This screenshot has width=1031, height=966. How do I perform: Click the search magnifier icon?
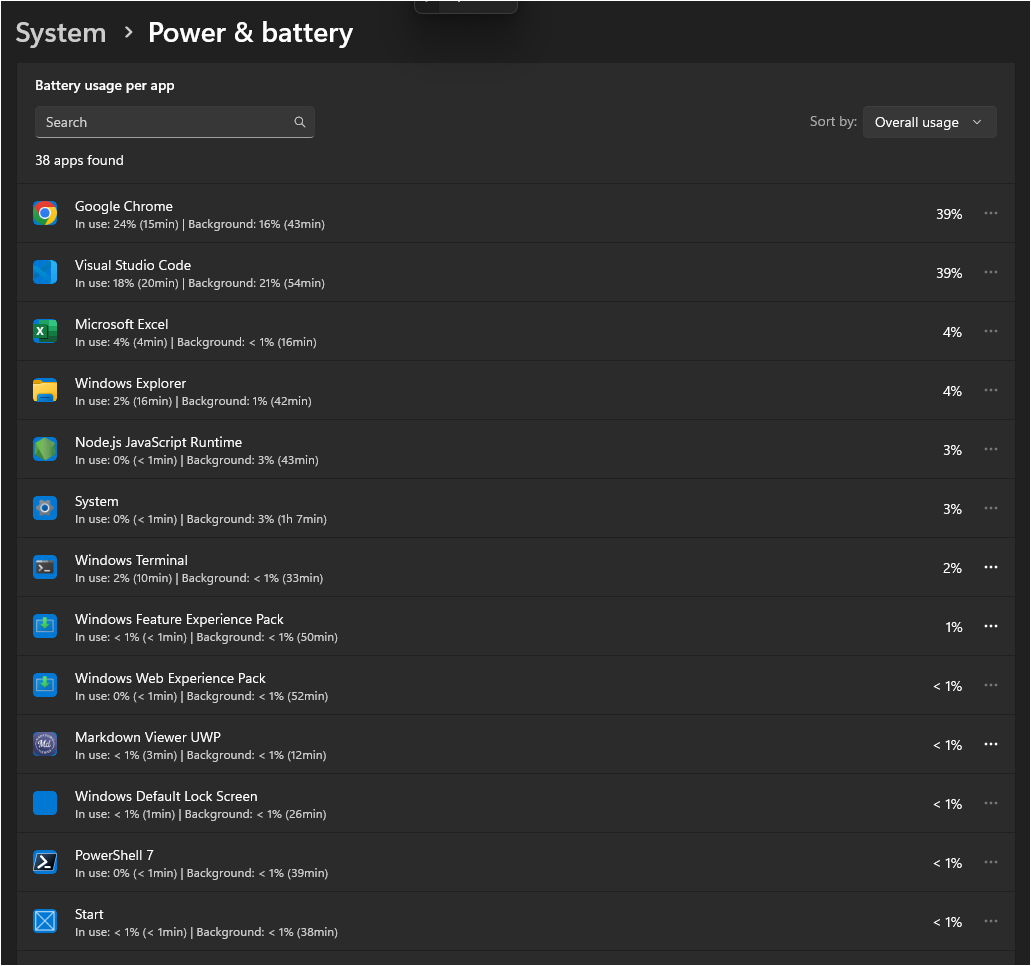300,122
